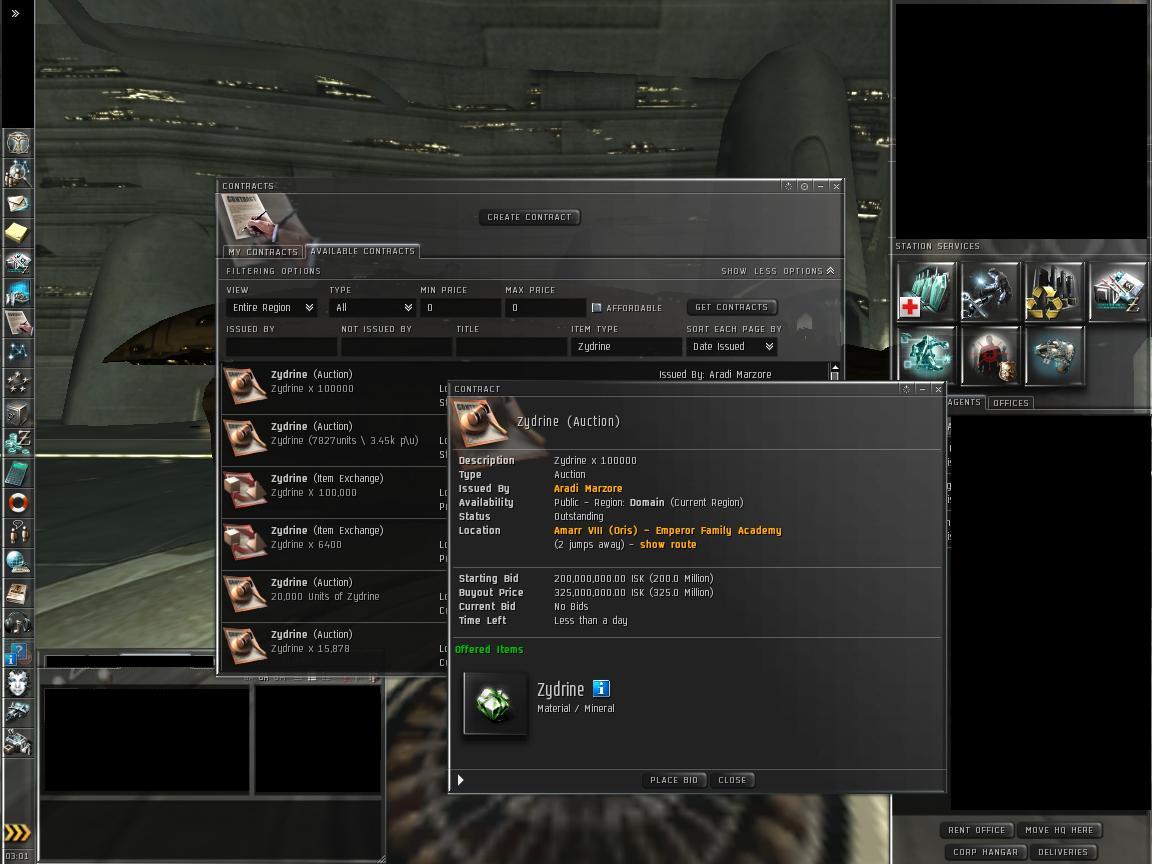Focus the Max Price field

point(544,308)
